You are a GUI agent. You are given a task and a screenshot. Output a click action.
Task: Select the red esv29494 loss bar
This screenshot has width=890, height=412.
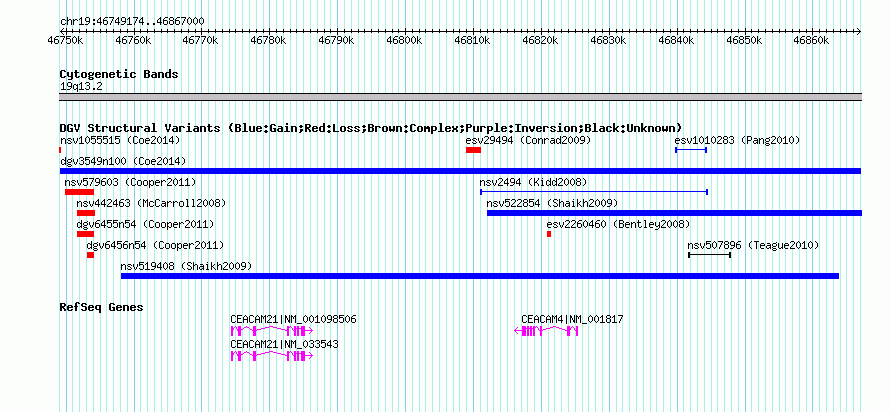[473, 150]
